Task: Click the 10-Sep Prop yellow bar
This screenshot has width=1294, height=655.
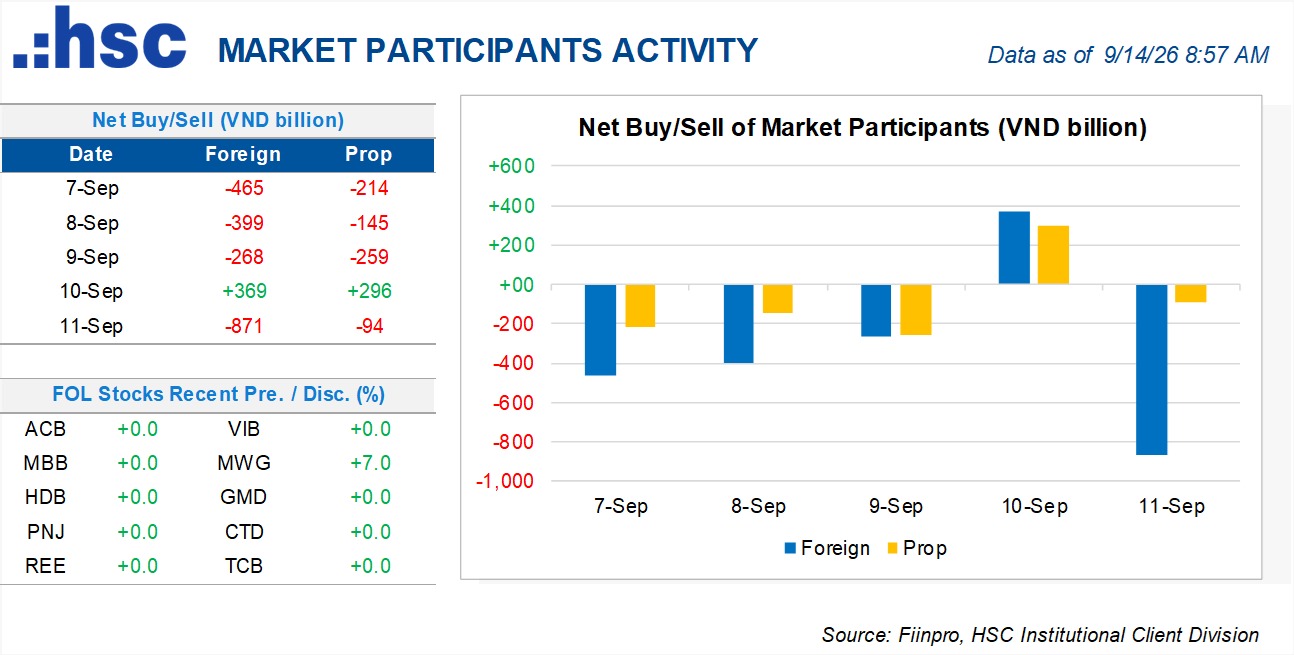Action: click(1053, 255)
